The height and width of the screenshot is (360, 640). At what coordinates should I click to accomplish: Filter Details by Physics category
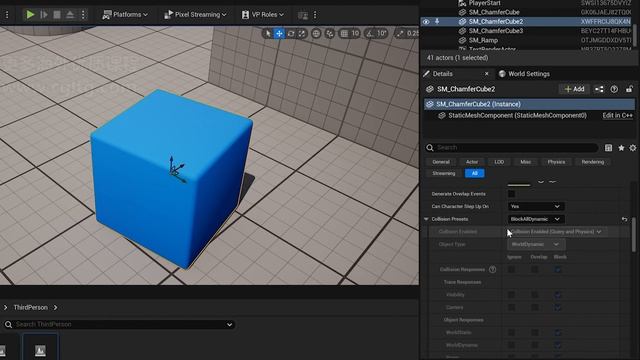pos(556,162)
